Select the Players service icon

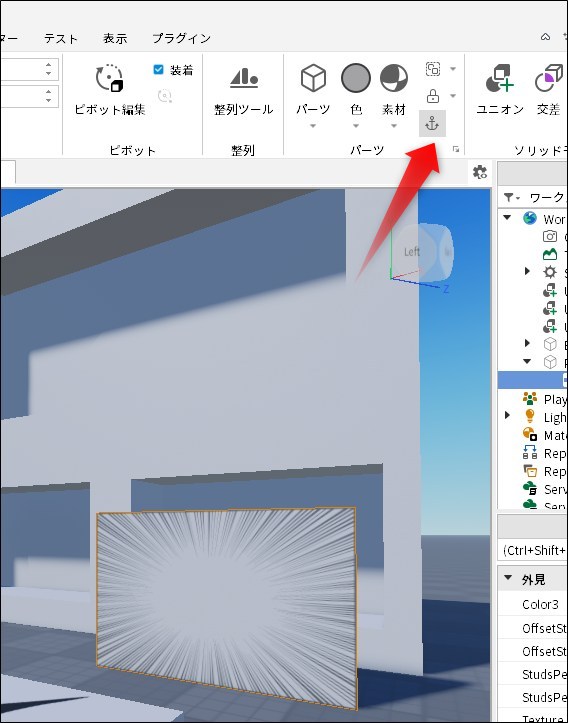pos(530,398)
